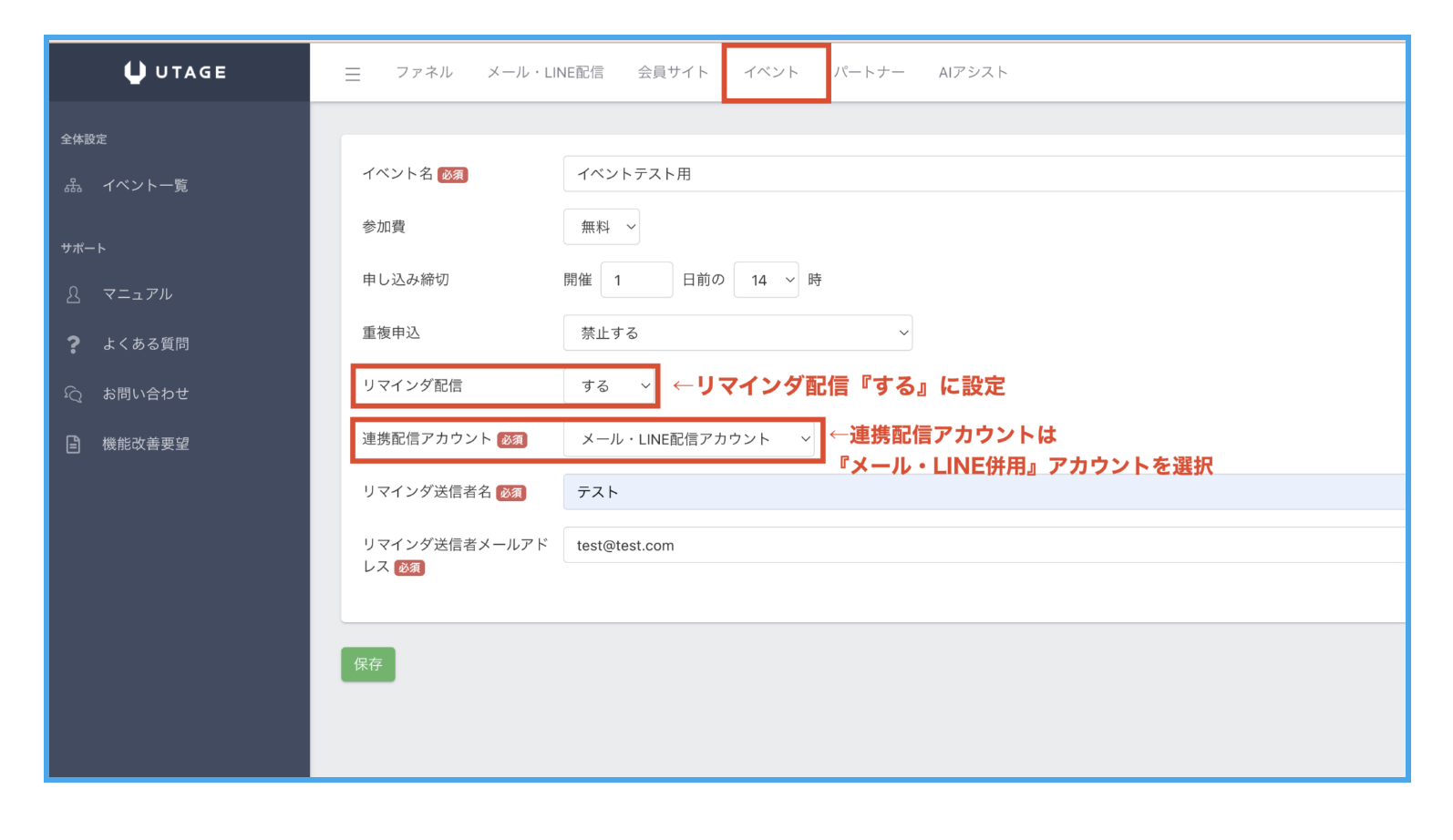Viewport: 1453px width, 840px height.
Task: Open the ファネル tab
Action: [424, 73]
